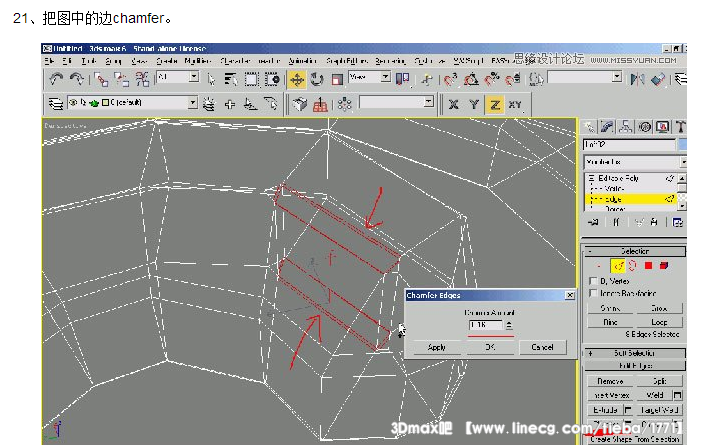
Task: Click Cancel in Chamfer Edges dialog
Action: point(542,347)
